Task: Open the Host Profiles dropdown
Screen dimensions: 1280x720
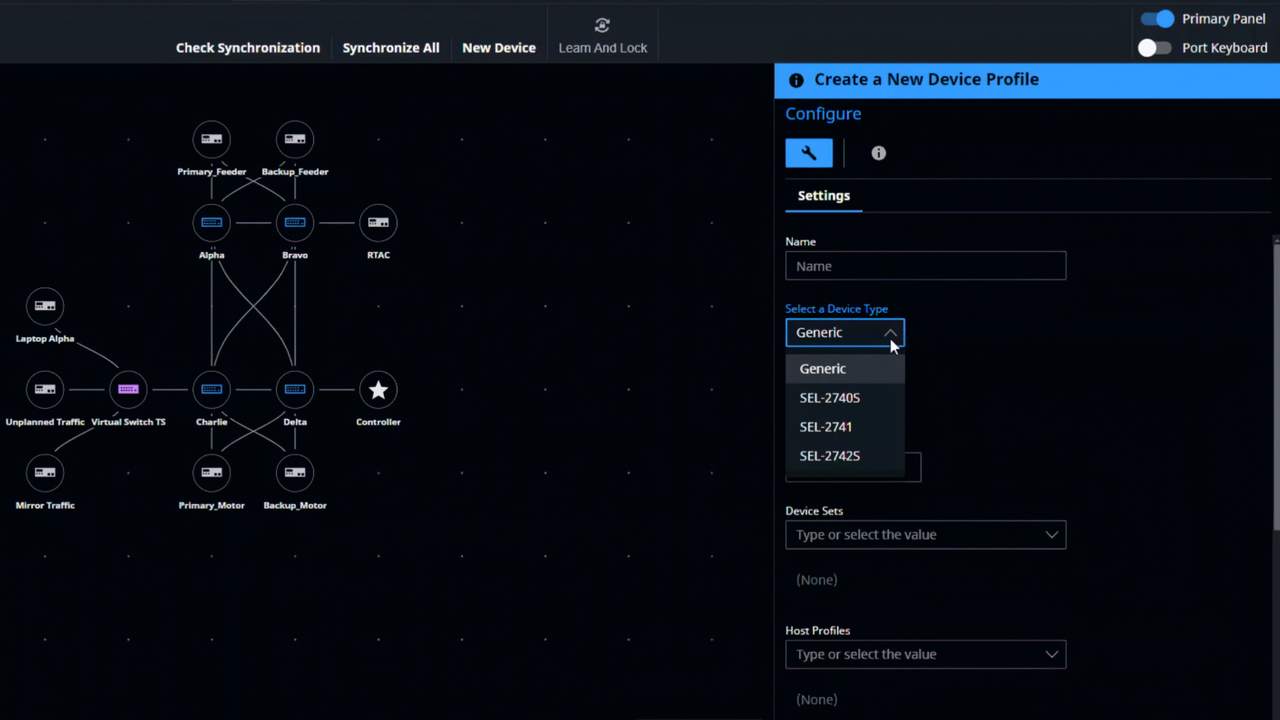Action: (x=1051, y=655)
